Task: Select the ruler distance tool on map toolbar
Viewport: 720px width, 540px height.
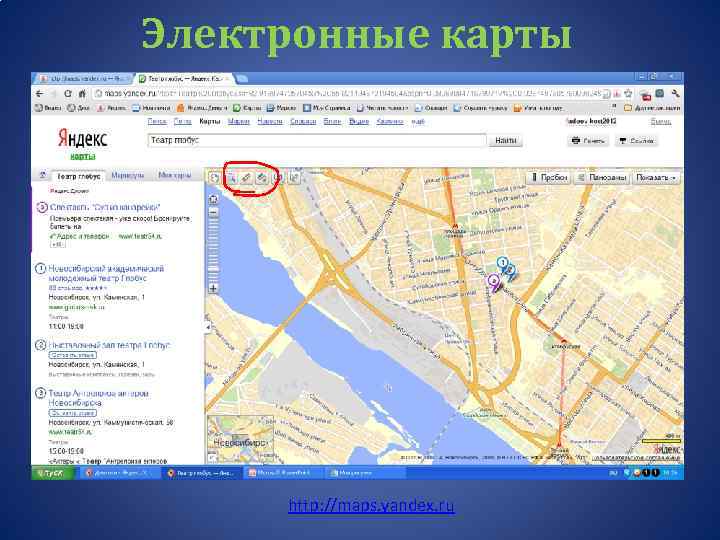Action: (247, 178)
